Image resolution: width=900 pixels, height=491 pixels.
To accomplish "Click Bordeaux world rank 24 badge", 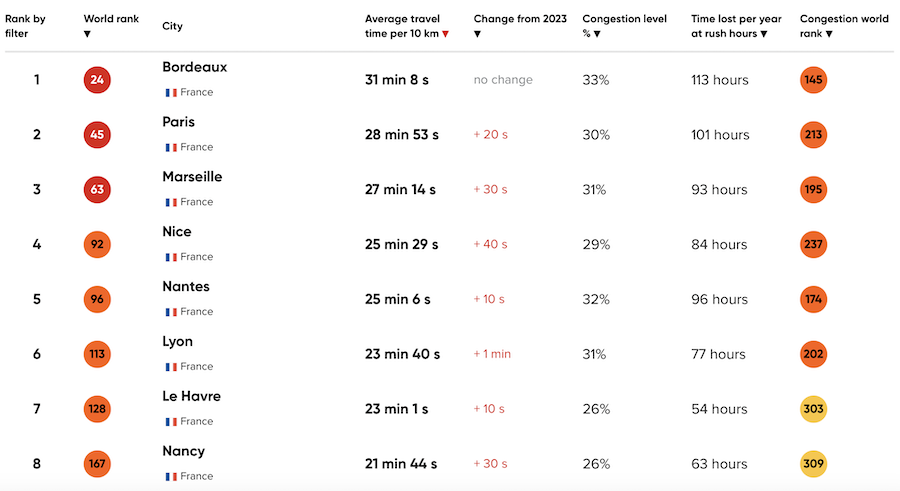I will 97,80.
